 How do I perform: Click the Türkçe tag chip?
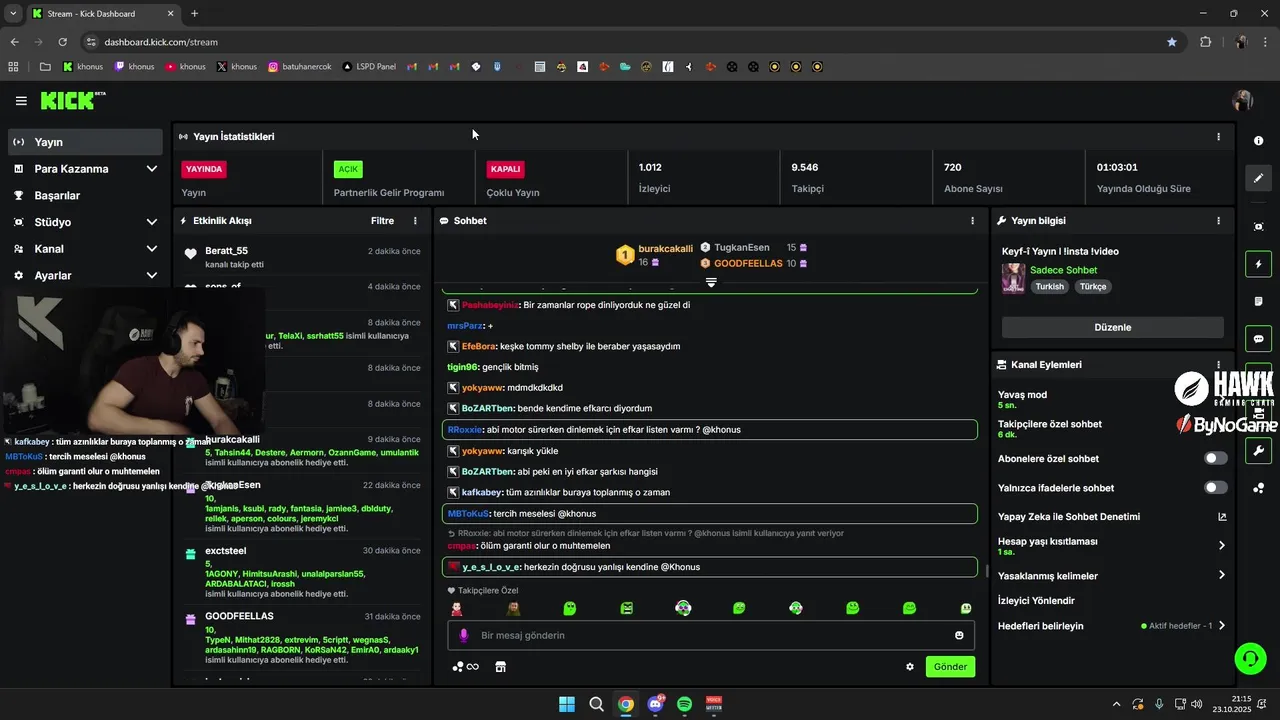point(1092,287)
